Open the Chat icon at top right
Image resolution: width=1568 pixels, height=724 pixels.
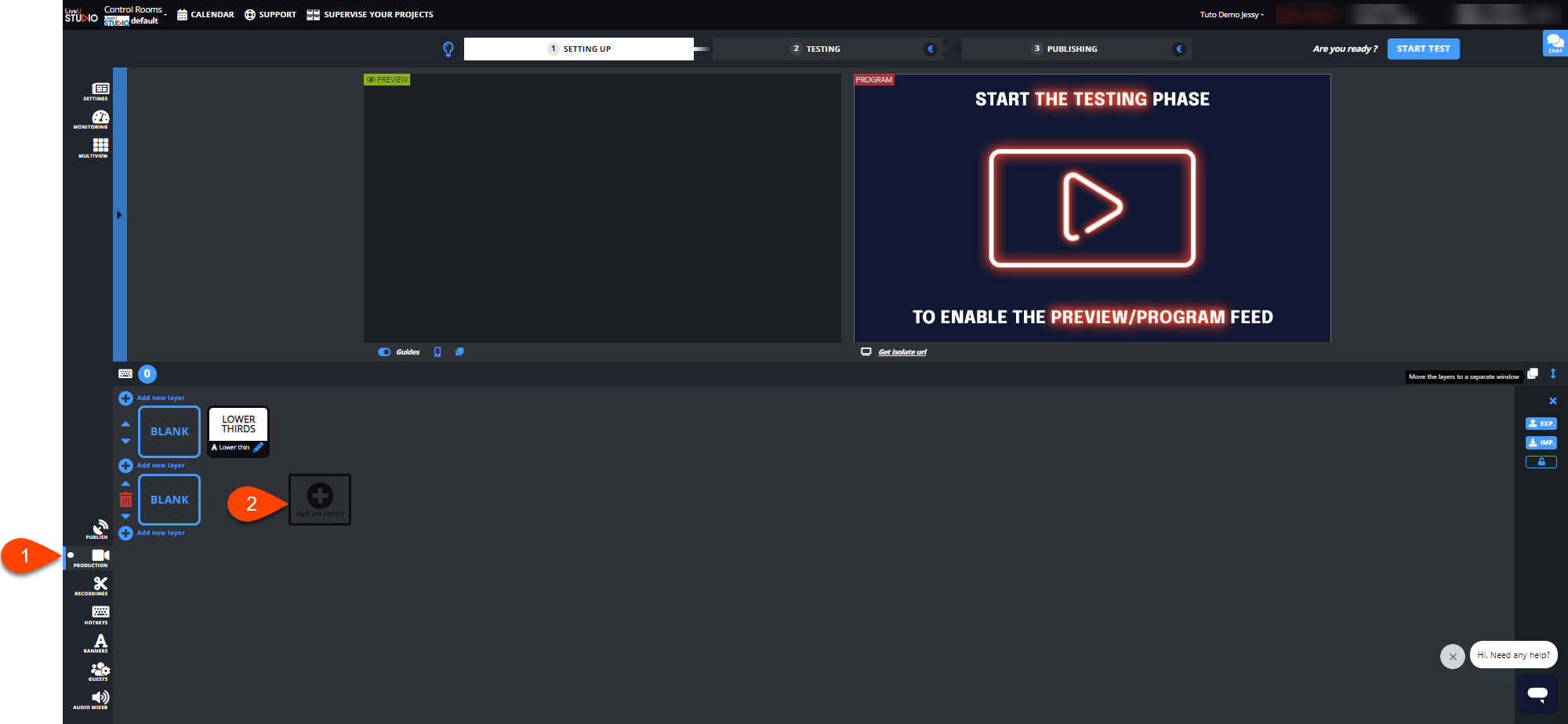click(x=1555, y=43)
